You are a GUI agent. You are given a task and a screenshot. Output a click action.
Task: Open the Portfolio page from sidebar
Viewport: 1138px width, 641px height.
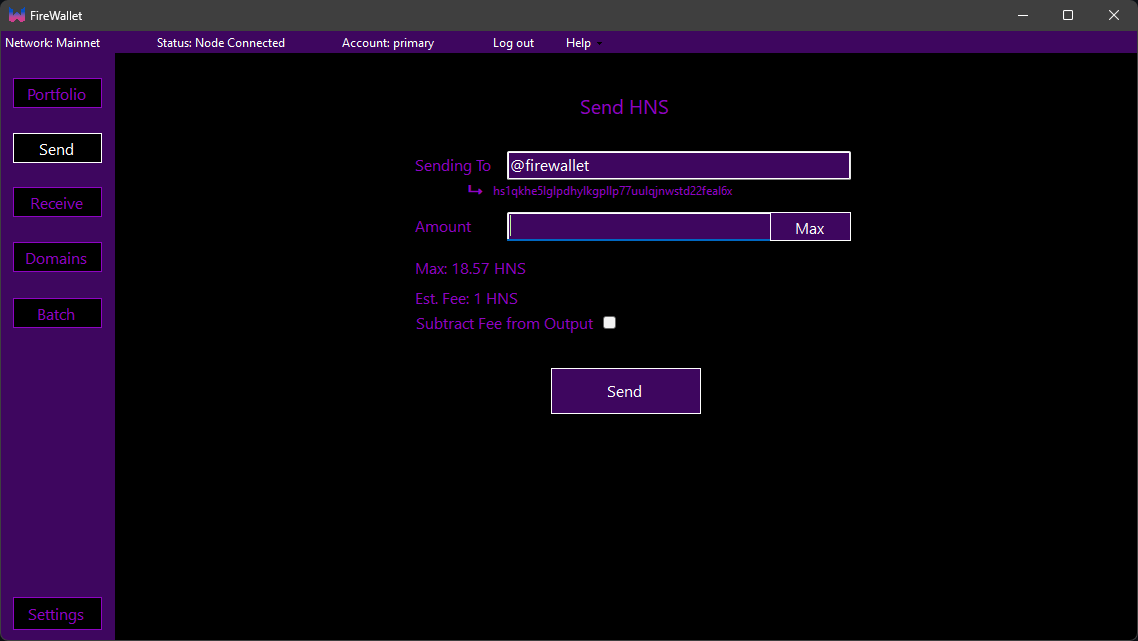[57, 94]
